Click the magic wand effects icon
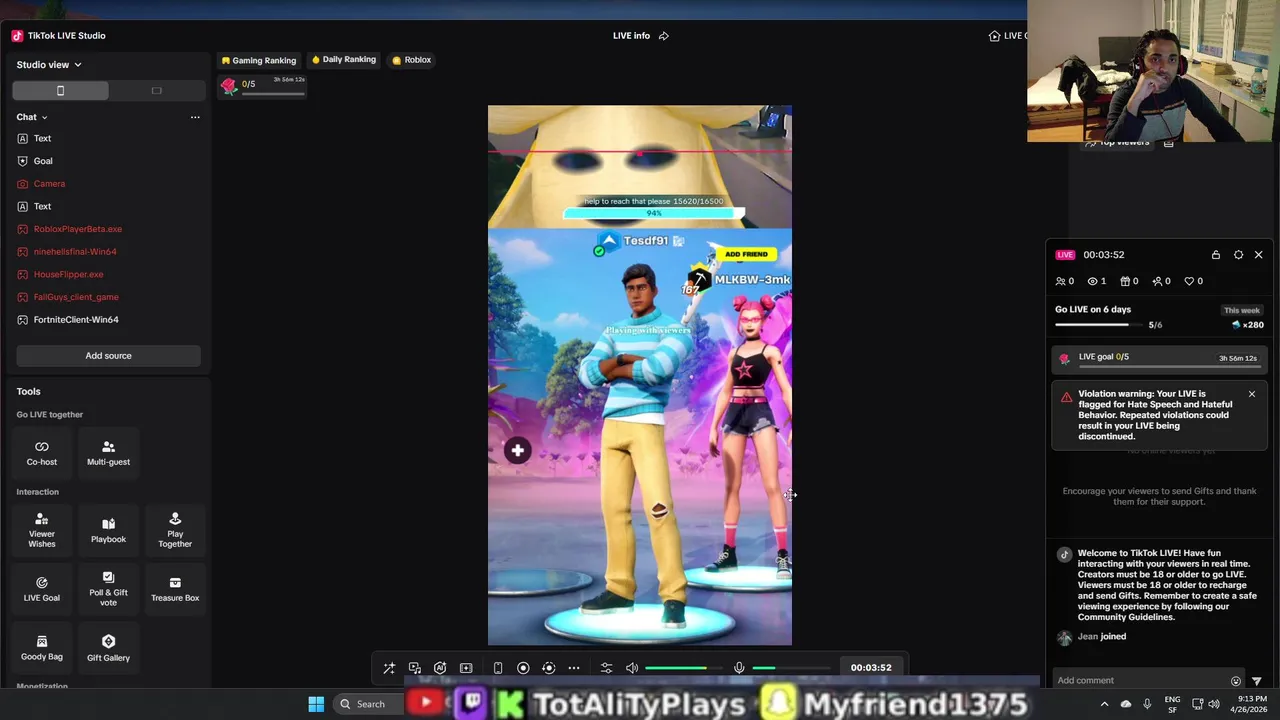 [389, 668]
